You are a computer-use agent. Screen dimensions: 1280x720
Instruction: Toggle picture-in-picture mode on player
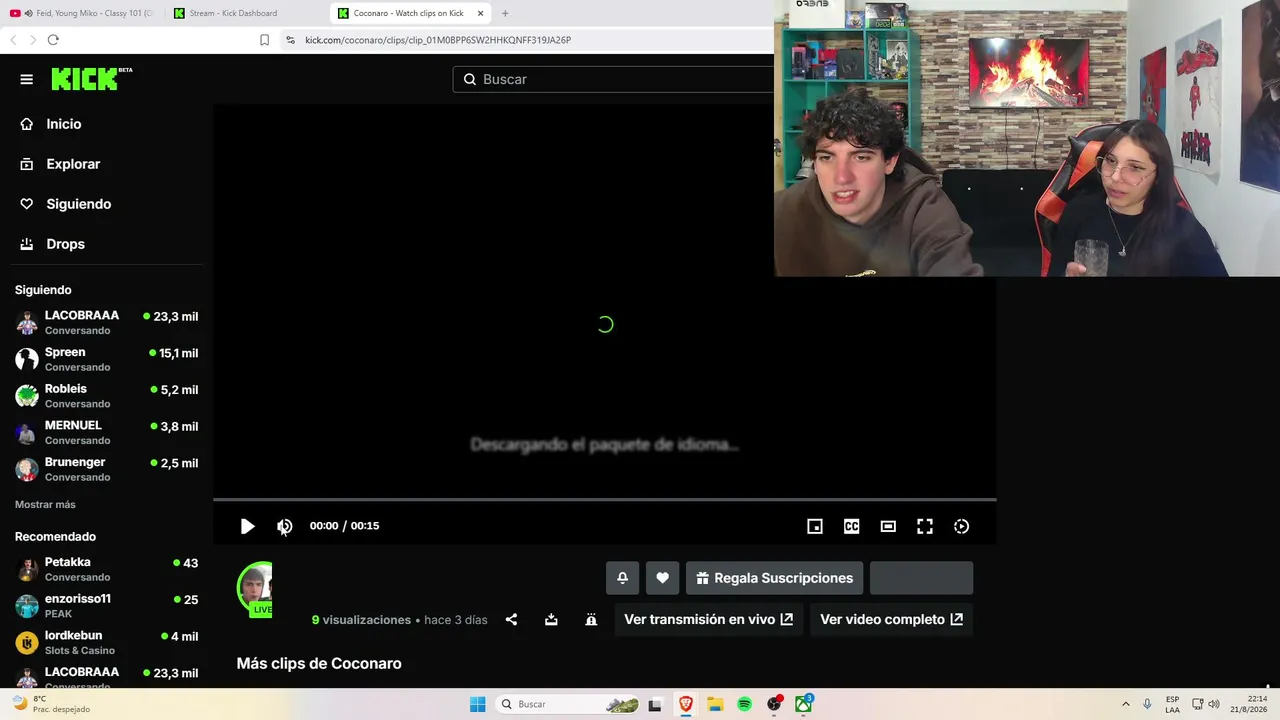coord(815,526)
